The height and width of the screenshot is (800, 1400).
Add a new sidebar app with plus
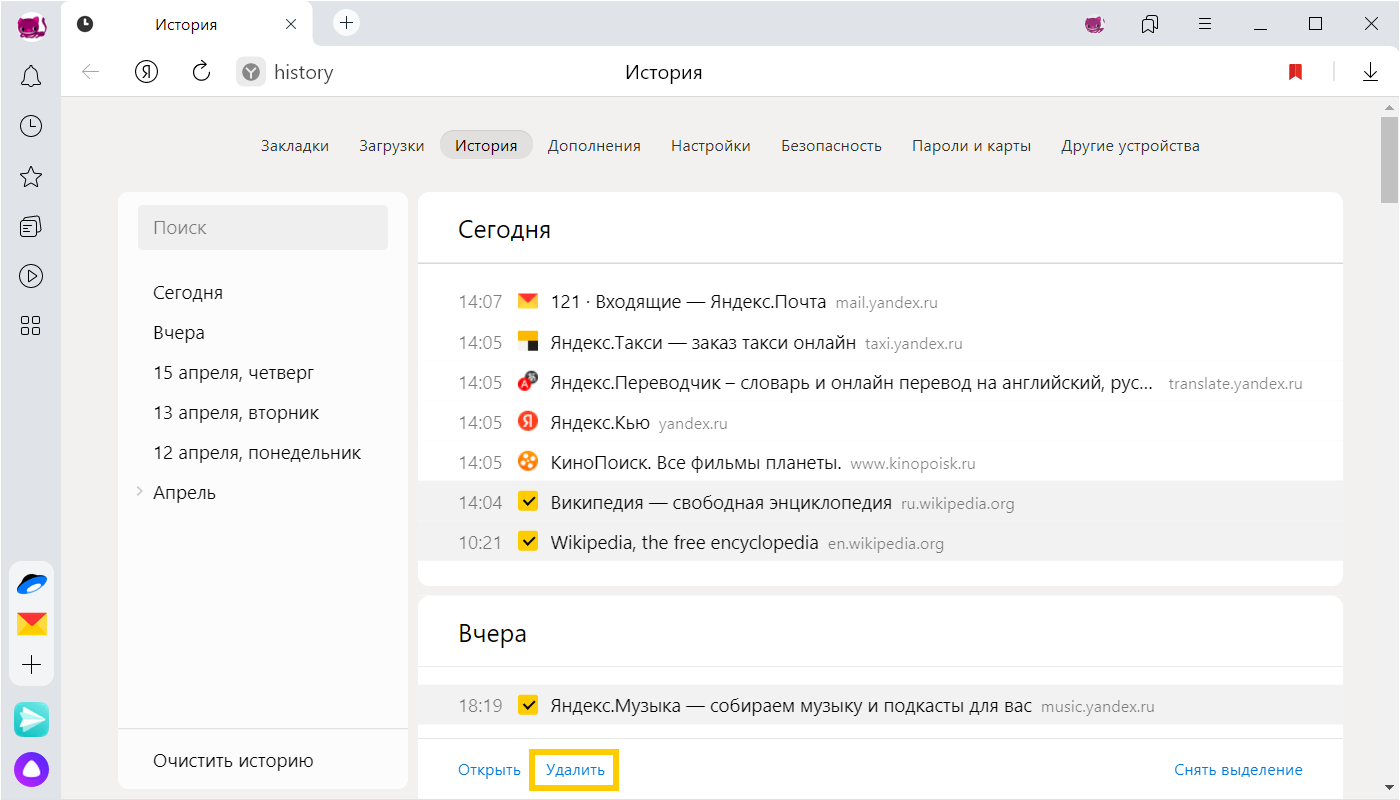point(32,665)
